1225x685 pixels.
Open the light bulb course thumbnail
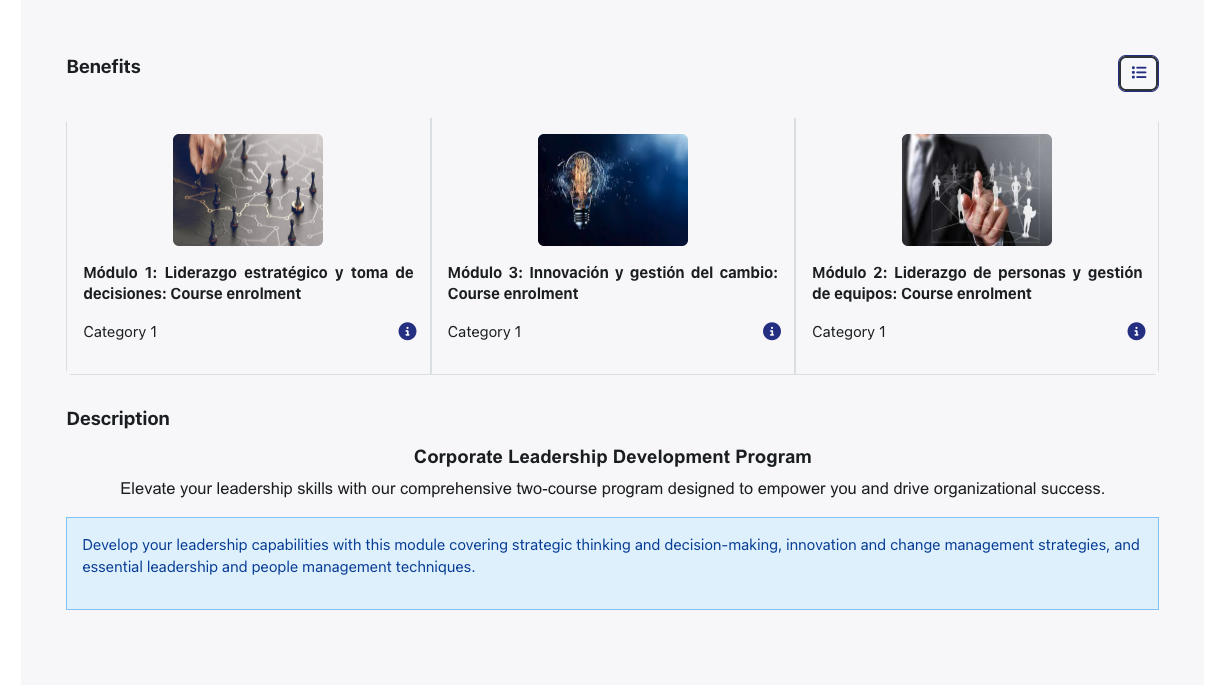(613, 190)
